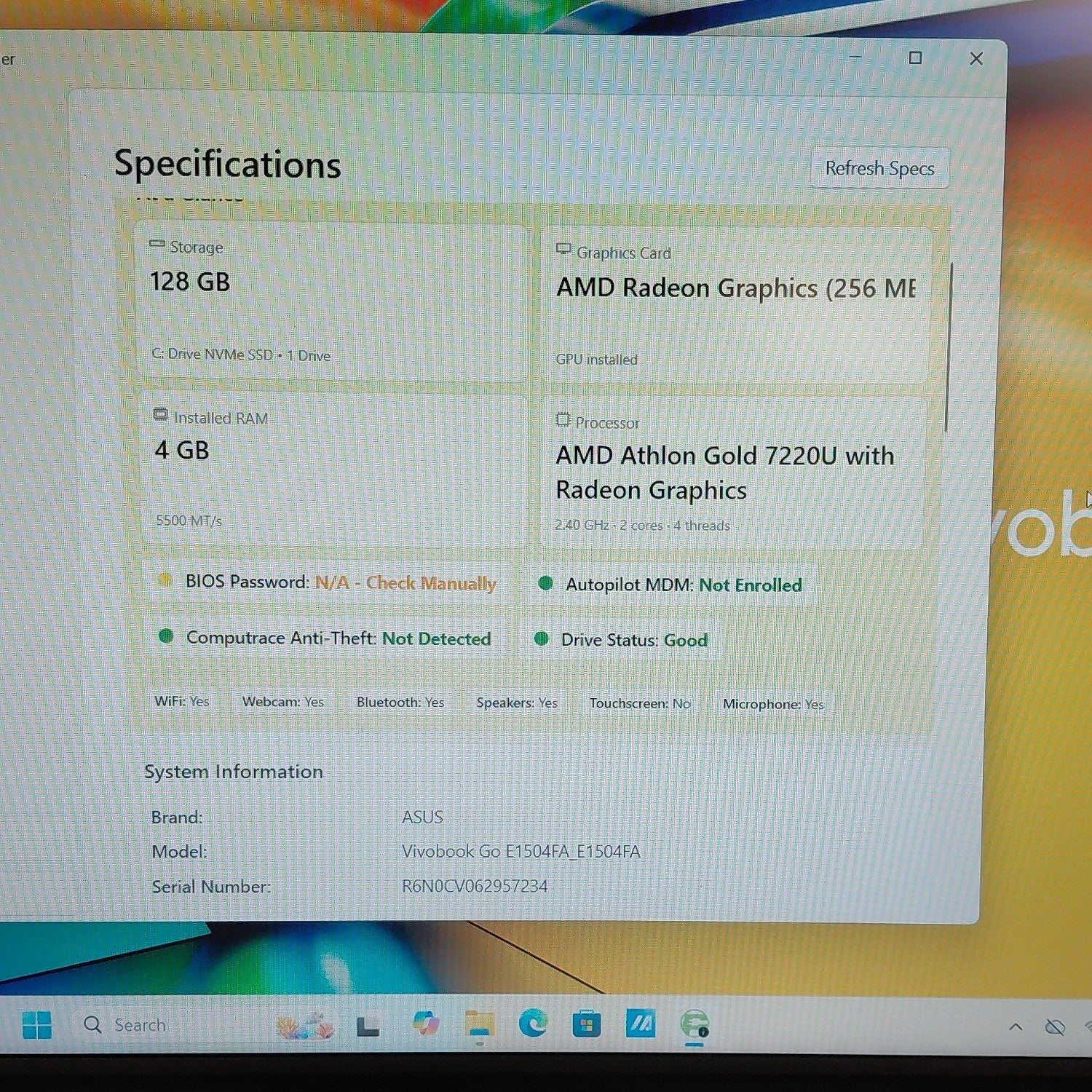
Task: Open File Explorer from the taskbar
Action: click(x=480, y=1024)
